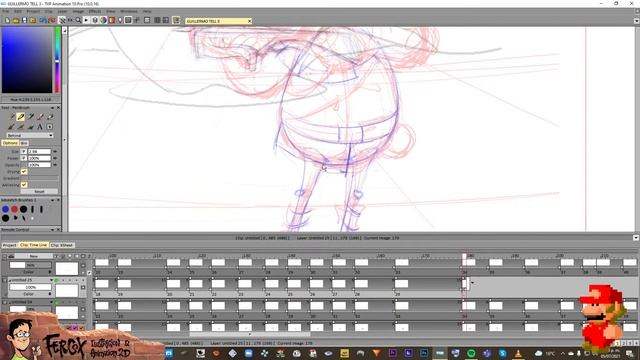Screen dimensions: 640x360
Task: Toggle green visibility dot of Untitled 25 layer
Action: pos(57,280)
